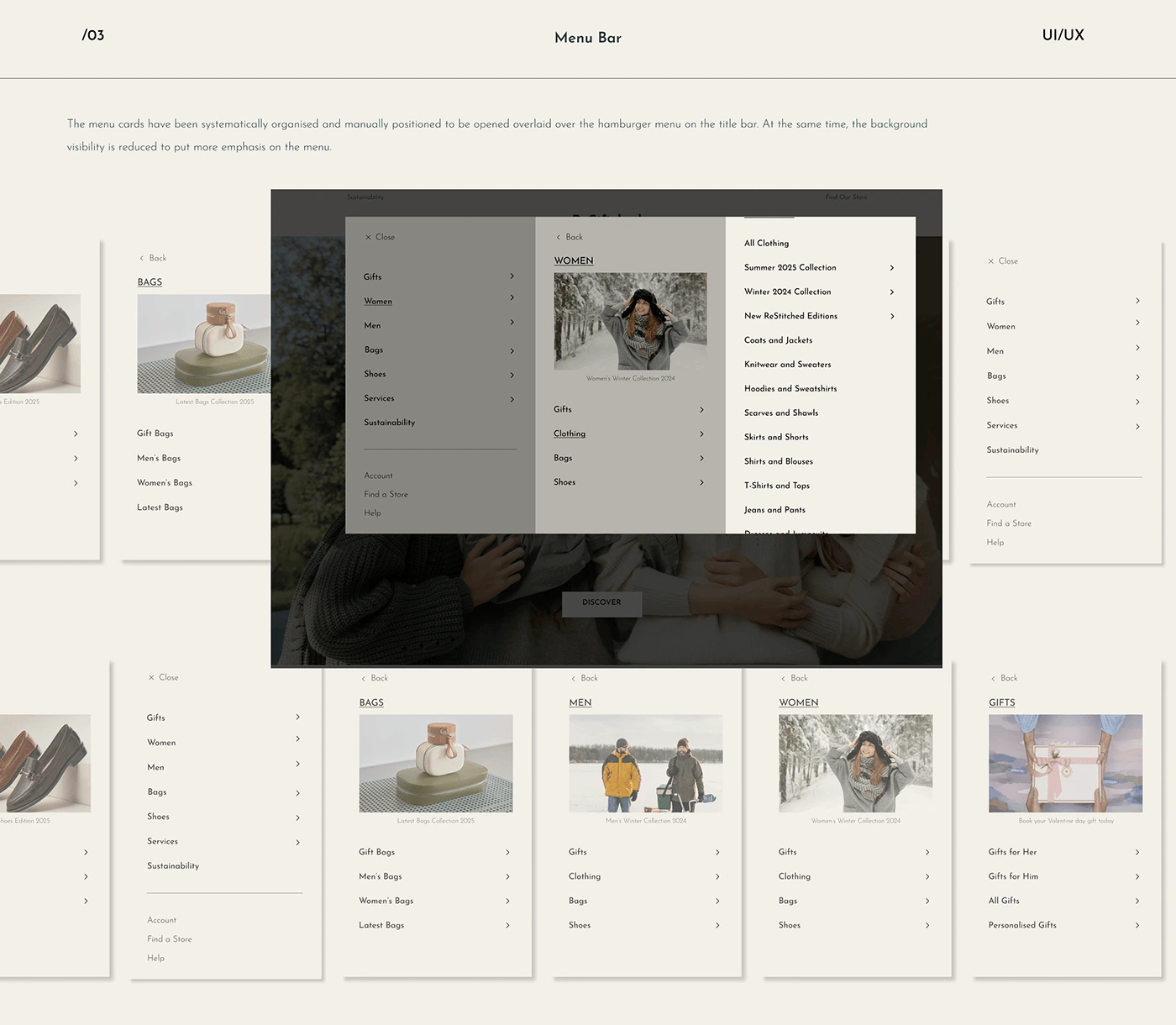Select T-Shirts and Tops

click(777, 486)
